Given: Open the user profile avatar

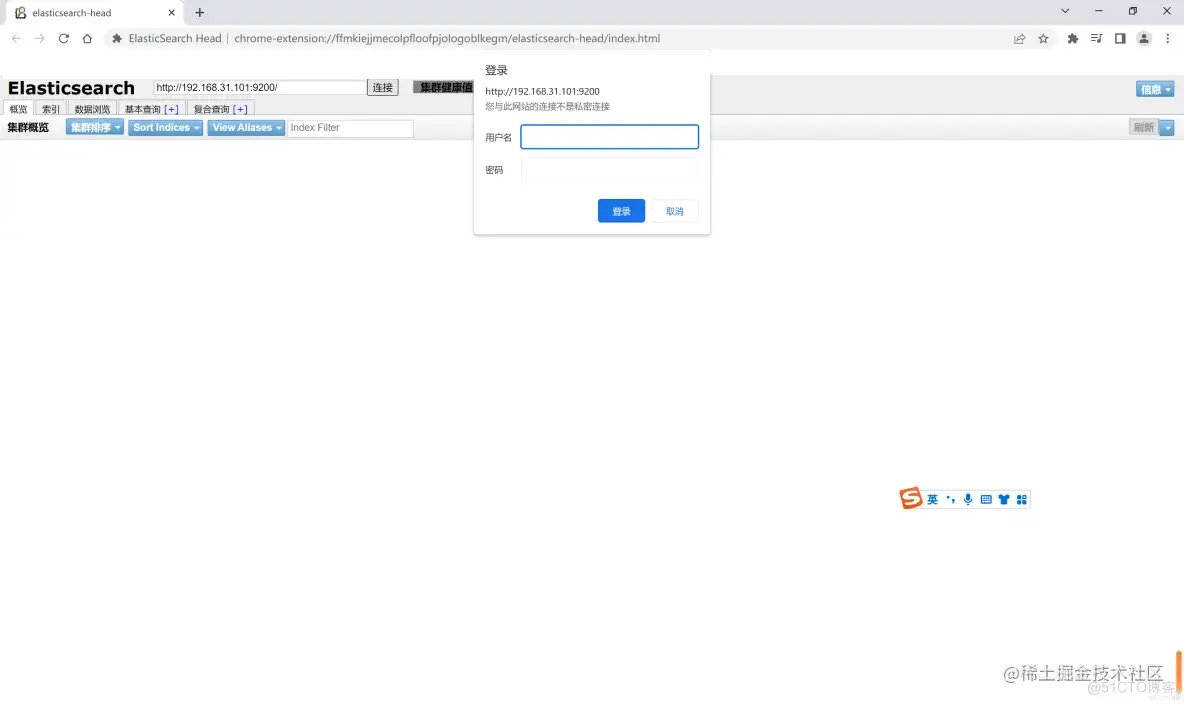Looking at the screenshot, I should [x=1144, y=39].
